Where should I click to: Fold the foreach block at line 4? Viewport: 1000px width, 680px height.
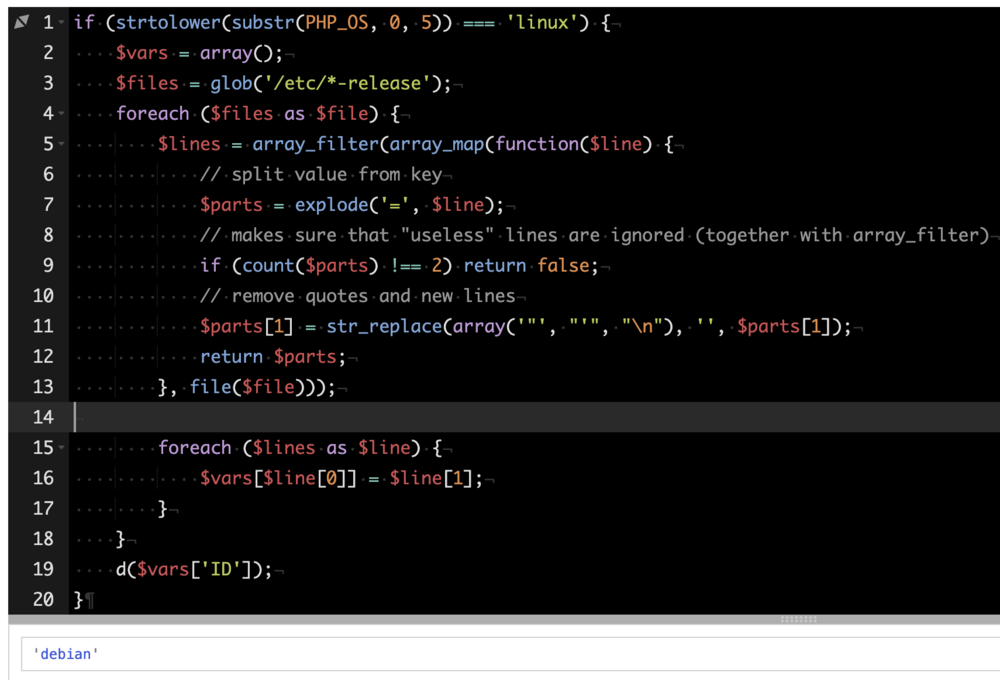pyautogui.click(x=62, y=114)
